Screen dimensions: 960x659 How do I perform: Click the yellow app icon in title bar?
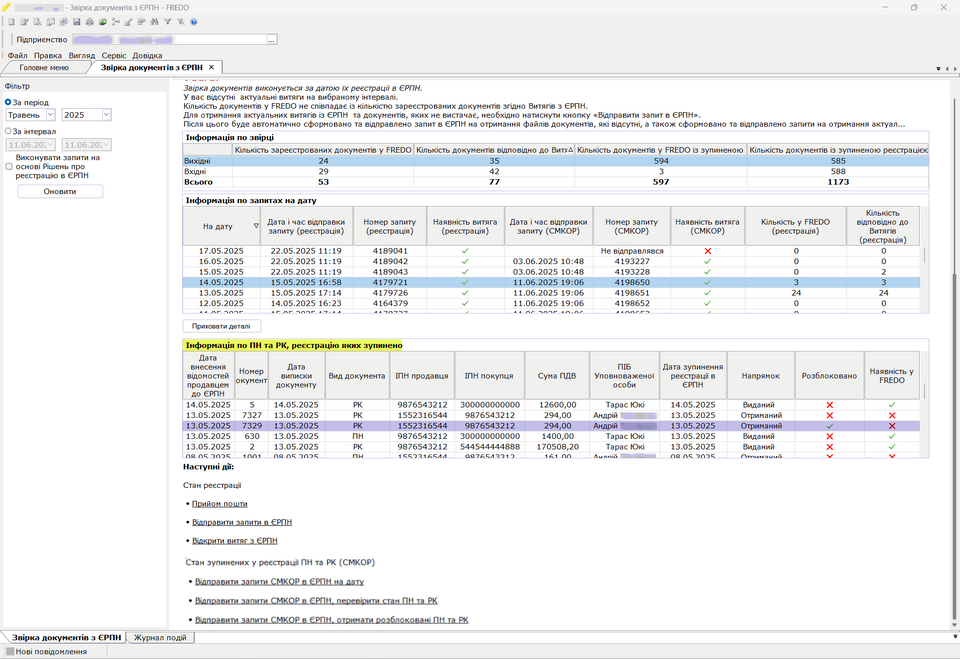[6, 7]
